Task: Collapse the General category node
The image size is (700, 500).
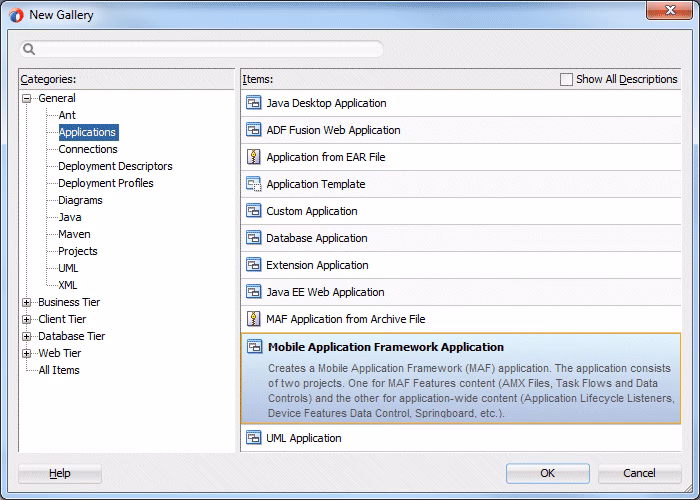Action: pyautogui.click(x=27, y=98)
